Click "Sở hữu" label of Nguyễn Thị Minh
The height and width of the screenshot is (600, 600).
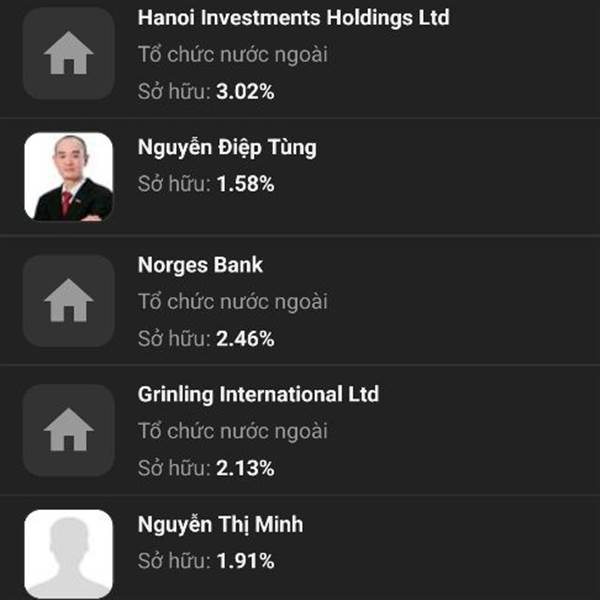[x=174, y=561]
